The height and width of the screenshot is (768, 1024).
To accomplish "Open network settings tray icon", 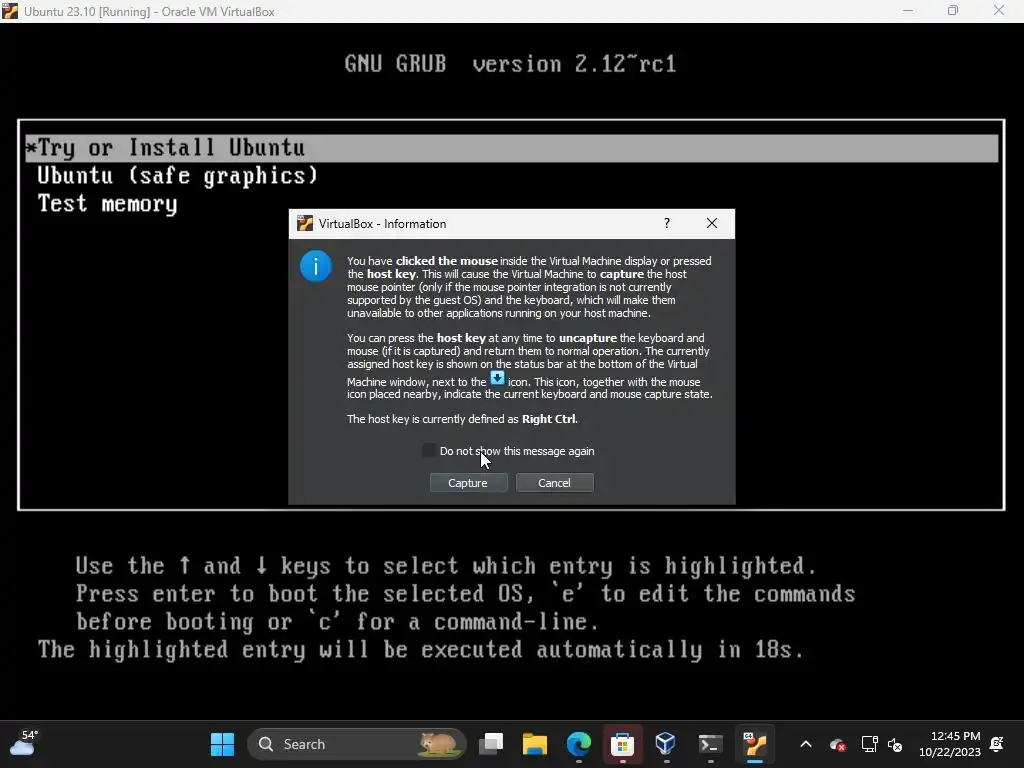I will coord(869,744).
